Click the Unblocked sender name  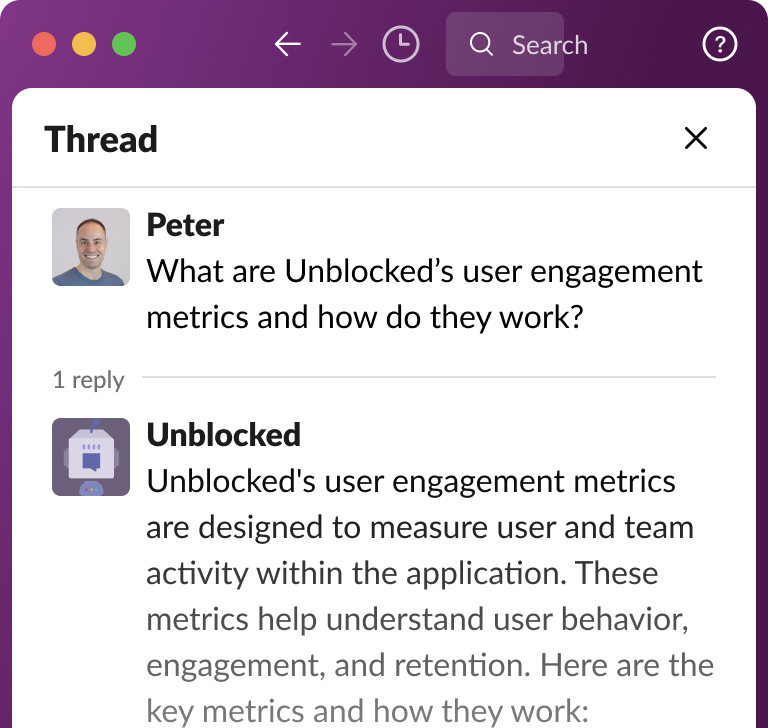[x=223, y=435]
